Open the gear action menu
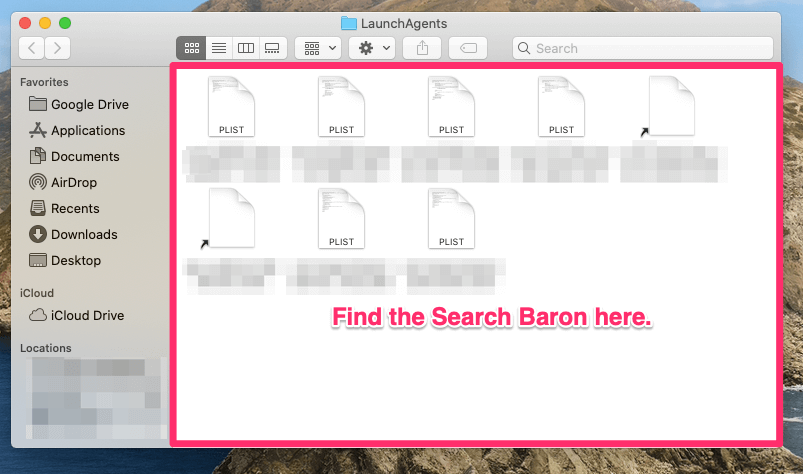 click(372, 48)
